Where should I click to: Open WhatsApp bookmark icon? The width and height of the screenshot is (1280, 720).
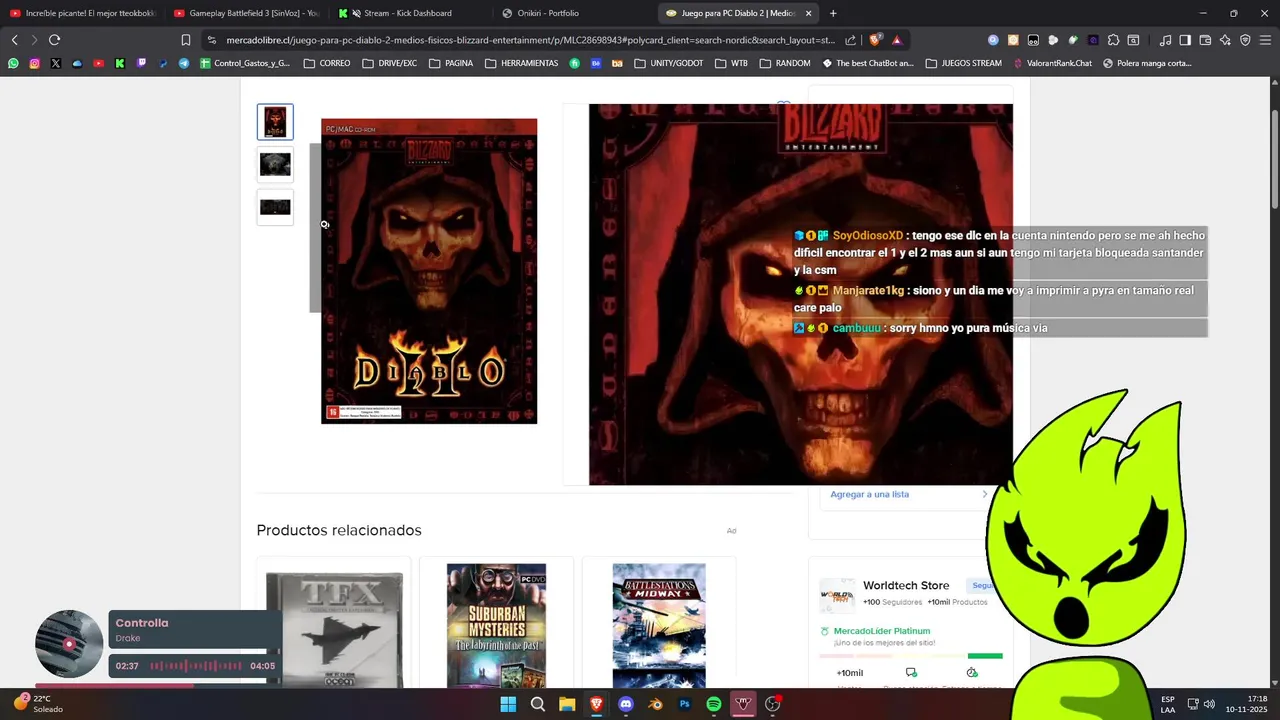13,63
